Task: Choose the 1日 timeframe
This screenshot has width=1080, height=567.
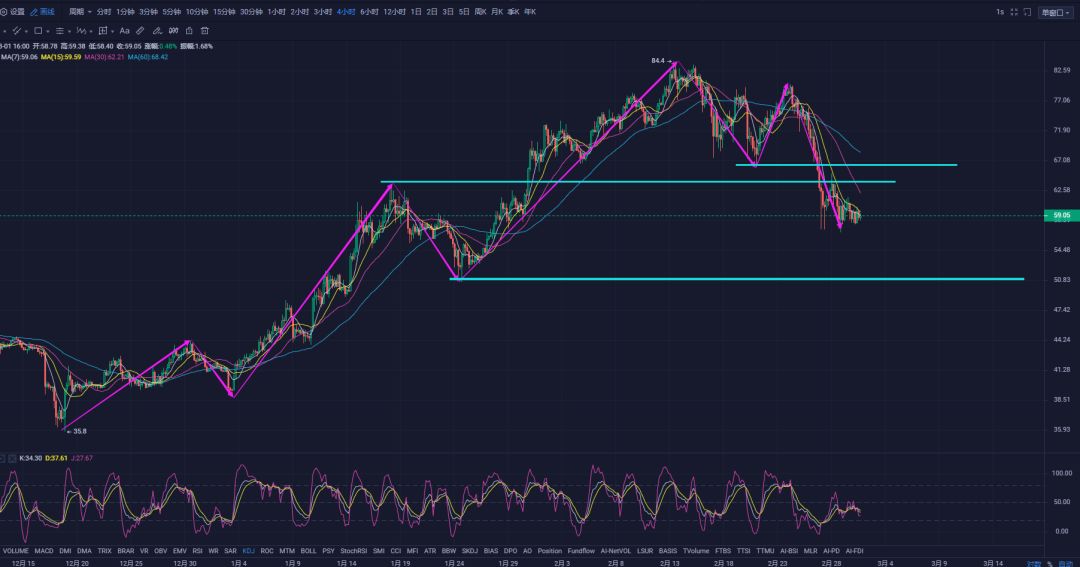Action: tap(416, 12)
